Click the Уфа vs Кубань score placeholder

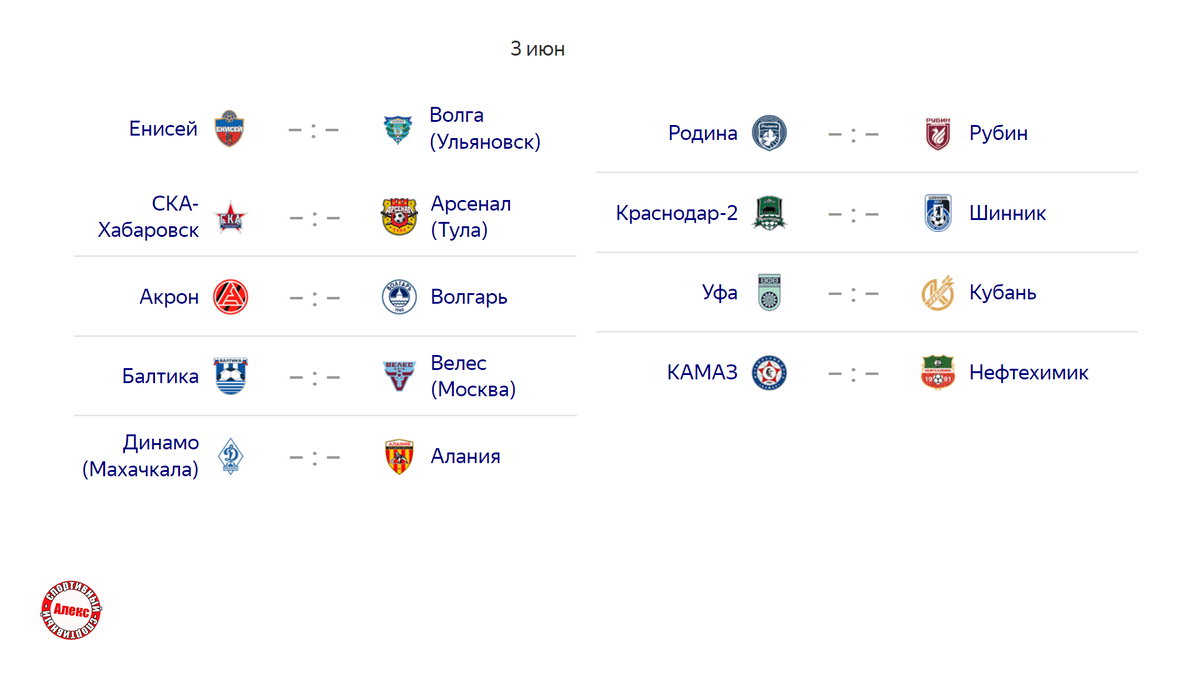pyautogui.click(x=853, y=294)
